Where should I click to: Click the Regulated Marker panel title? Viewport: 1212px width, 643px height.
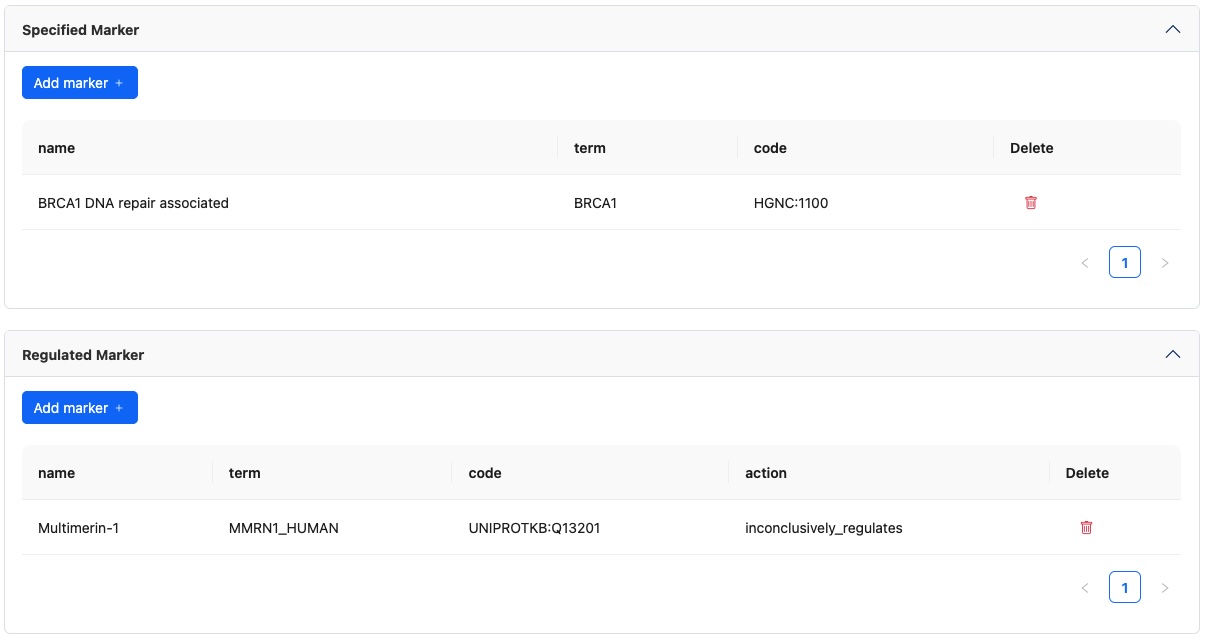pyautogui.click(x=83, y=355)
